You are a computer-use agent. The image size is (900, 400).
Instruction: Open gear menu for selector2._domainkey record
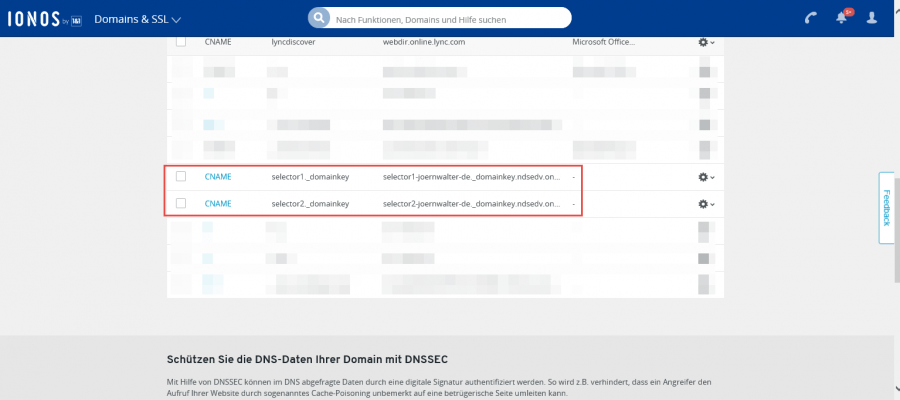click(x=706, y=204)
